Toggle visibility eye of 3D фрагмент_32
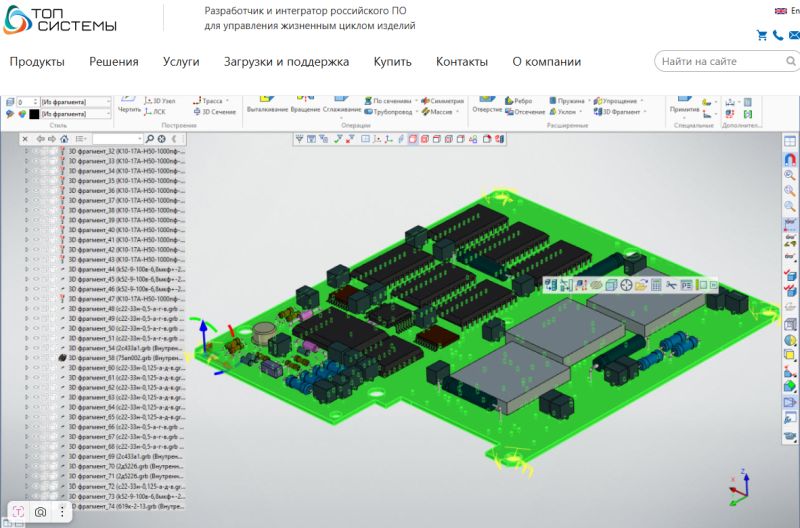This screenshot has height=528, width=800. [36, 150]
